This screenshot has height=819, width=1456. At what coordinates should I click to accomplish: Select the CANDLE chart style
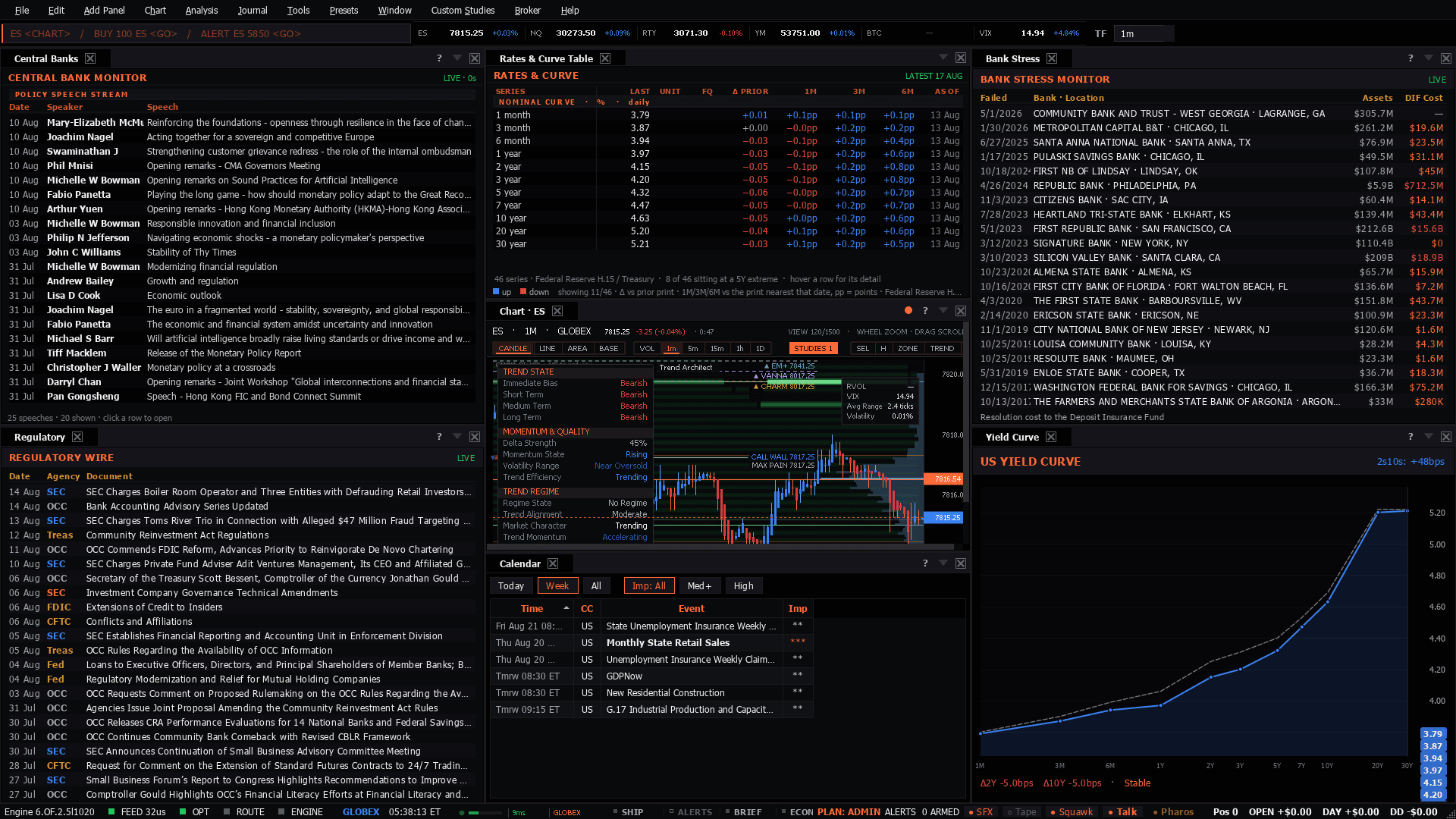pyautogui.click(x=513, y=349)
